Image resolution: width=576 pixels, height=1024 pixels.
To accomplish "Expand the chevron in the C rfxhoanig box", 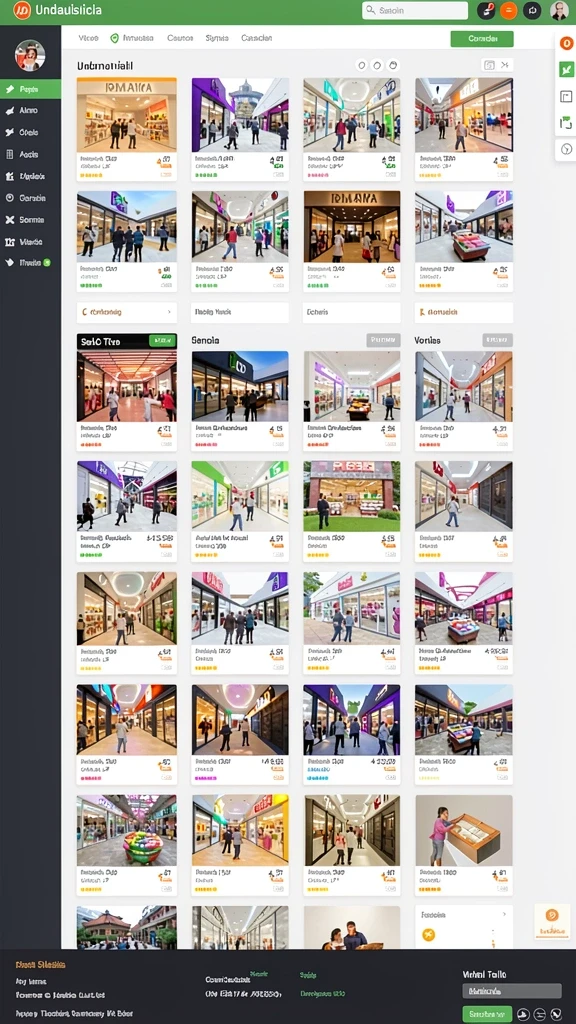I will [170, 312].
